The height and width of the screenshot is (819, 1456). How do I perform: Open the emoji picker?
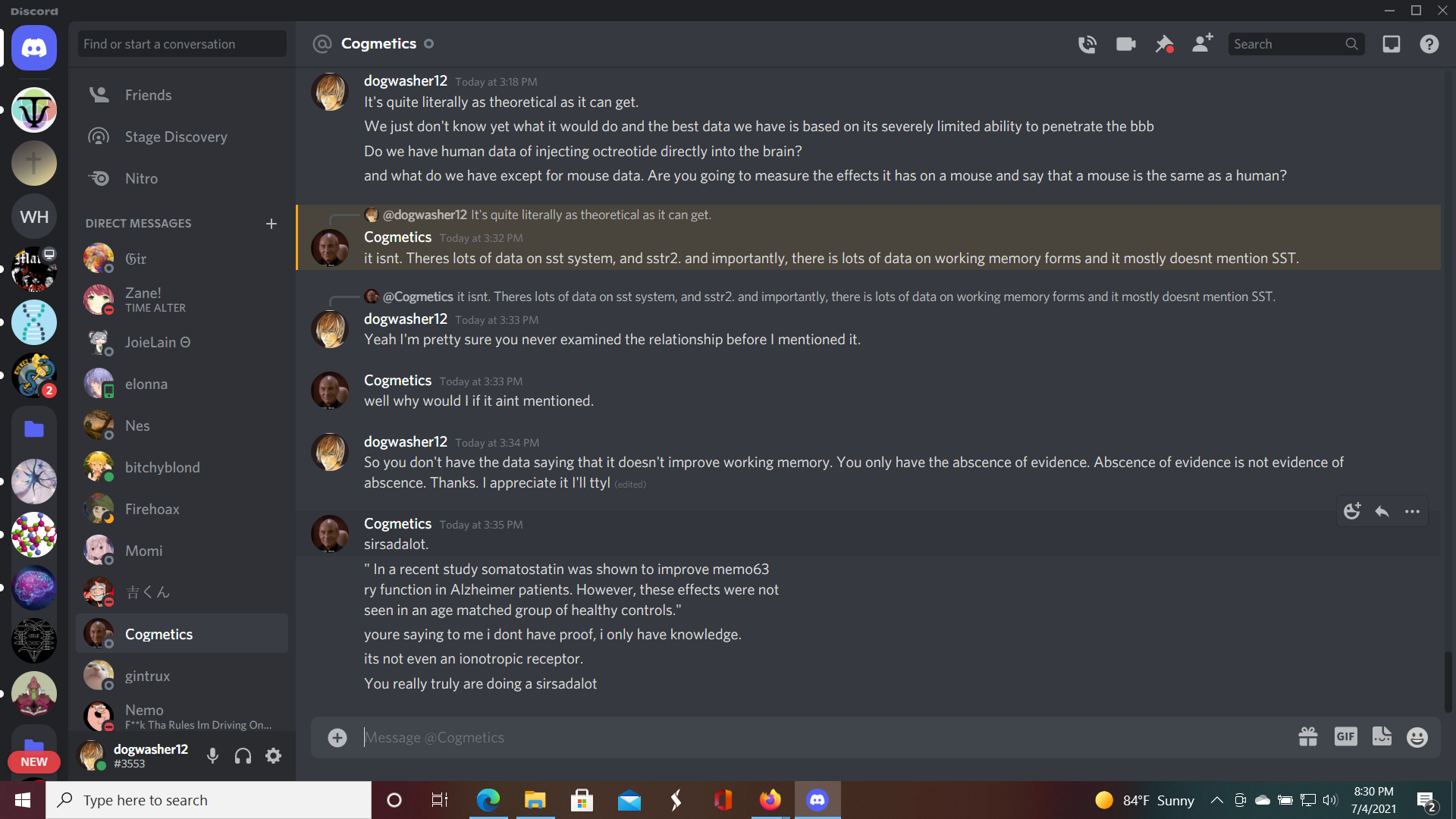coord(1417,737)
